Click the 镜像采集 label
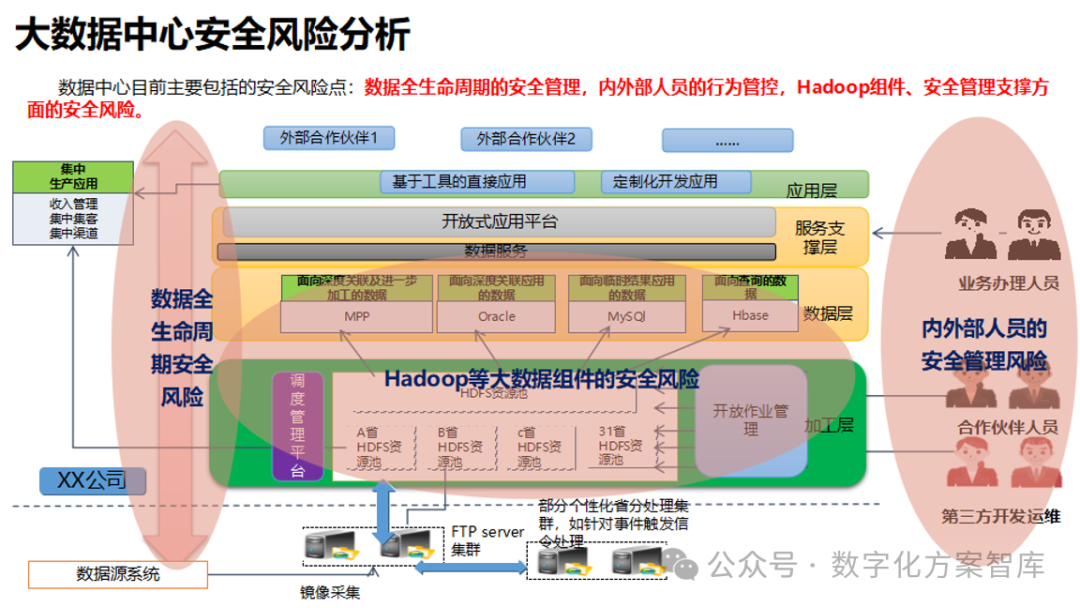This screenshot has height=608, width=1080. 330,593
